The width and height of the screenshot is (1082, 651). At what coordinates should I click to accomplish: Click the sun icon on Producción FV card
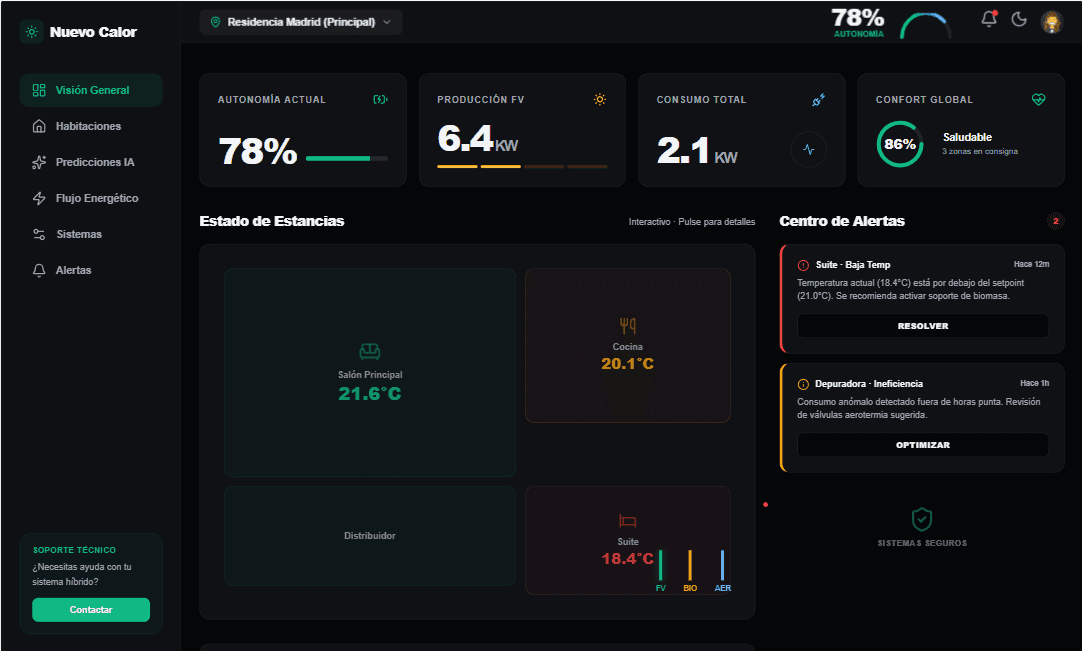coord(600,99)
